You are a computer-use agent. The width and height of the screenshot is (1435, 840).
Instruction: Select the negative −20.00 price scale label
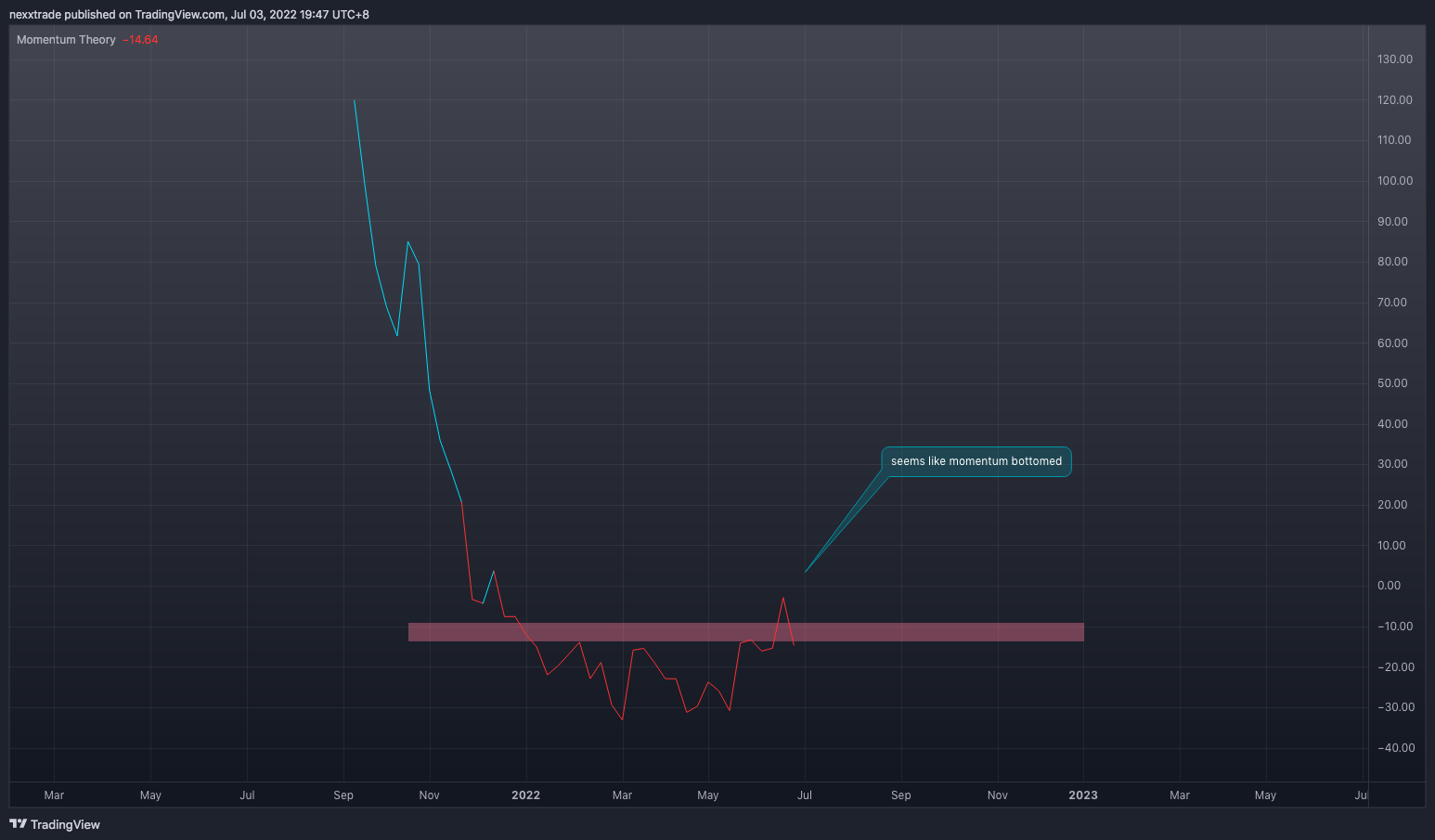(1396, 667)
